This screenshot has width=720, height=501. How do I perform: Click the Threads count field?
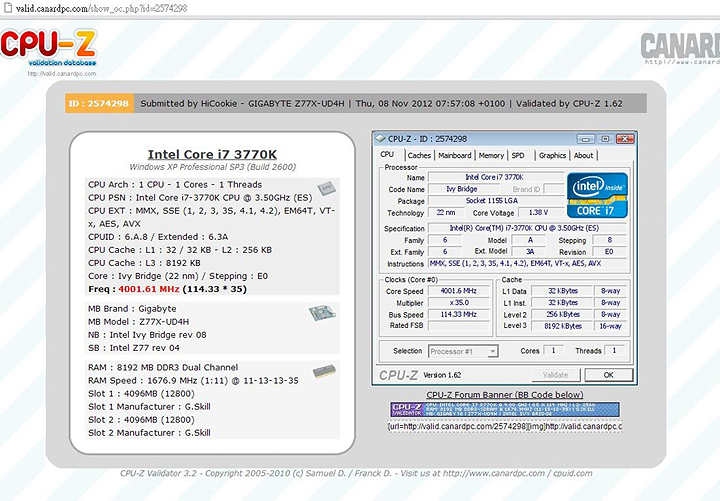pyautogui.click(x=614, y=350)
